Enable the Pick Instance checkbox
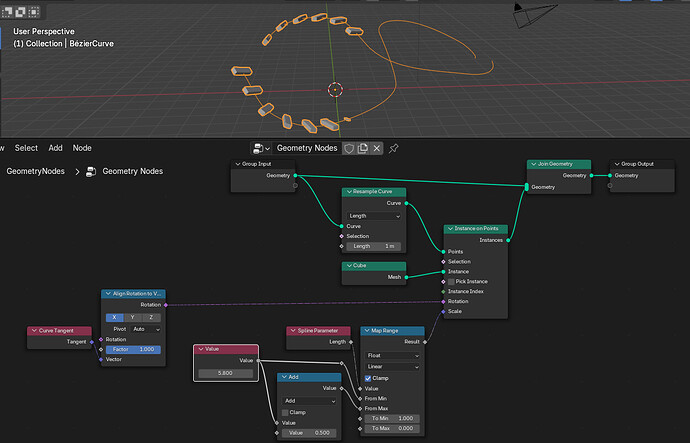Image resolution: width=690 pixels, height=443 pixels. (x=451, y=282)
